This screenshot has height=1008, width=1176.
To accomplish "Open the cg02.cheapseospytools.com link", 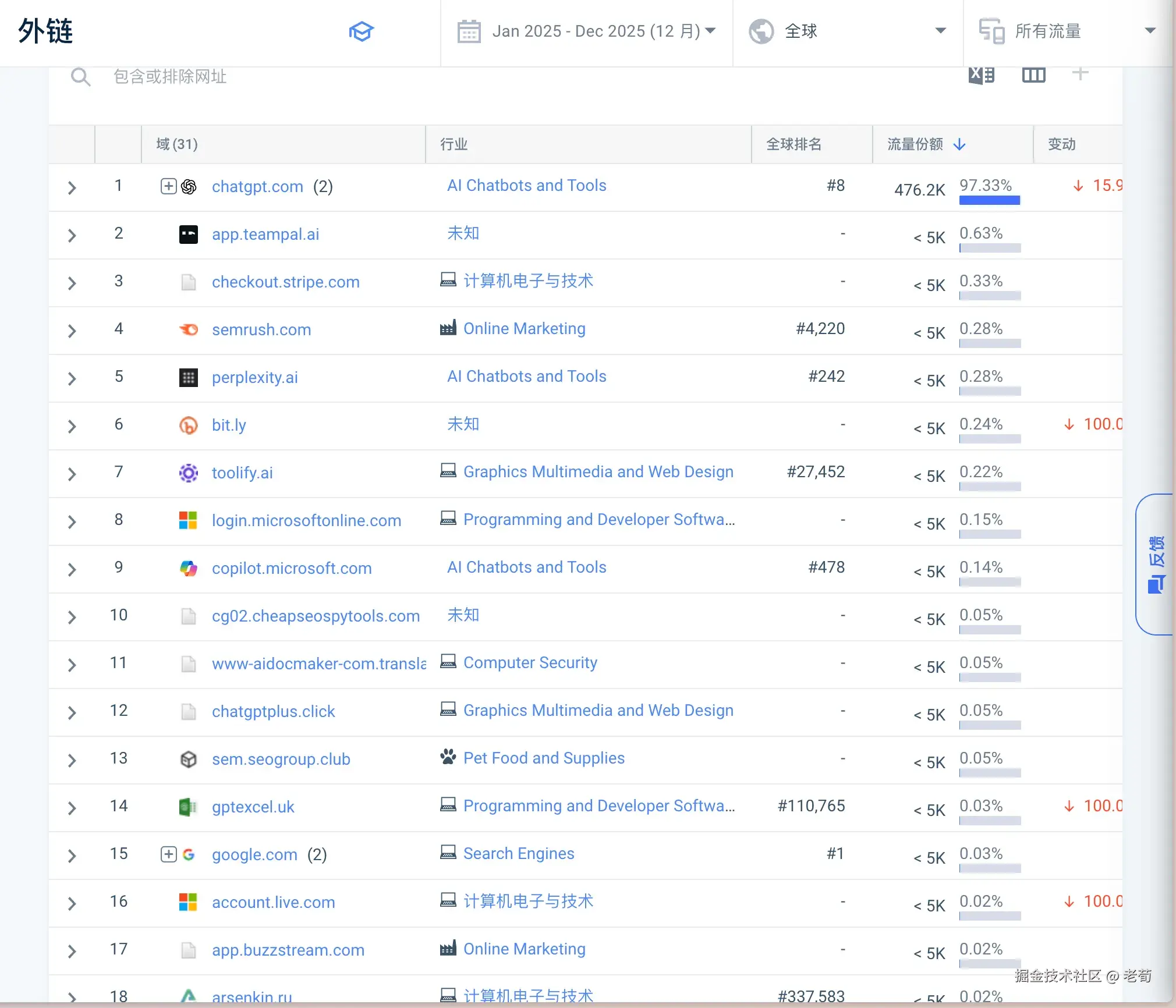I will (x=316, y=616).
